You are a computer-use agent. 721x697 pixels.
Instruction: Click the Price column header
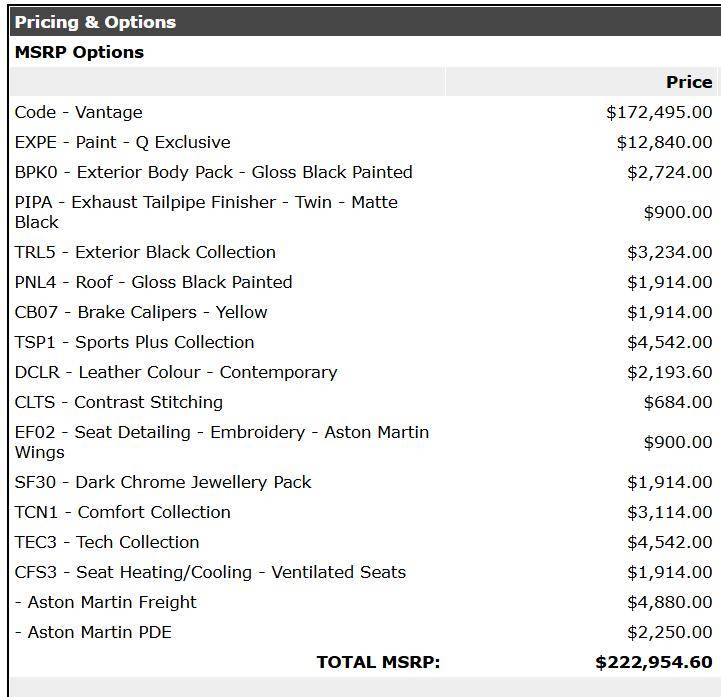coord(688,82)
